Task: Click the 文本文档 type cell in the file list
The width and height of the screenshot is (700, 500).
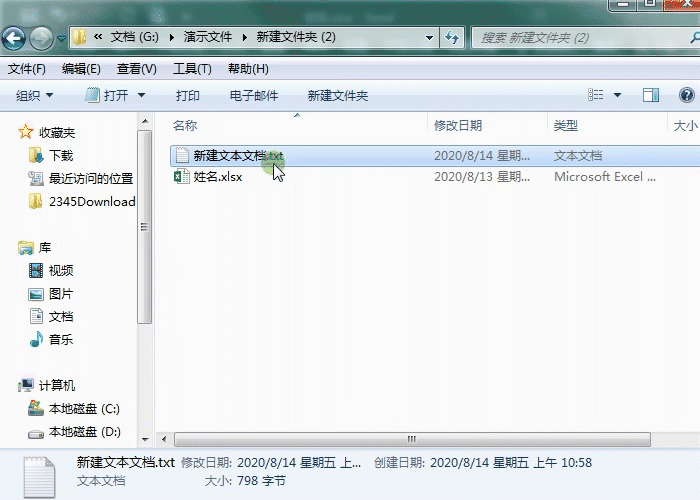Action: pyautogui.click(x=578, y=156)
